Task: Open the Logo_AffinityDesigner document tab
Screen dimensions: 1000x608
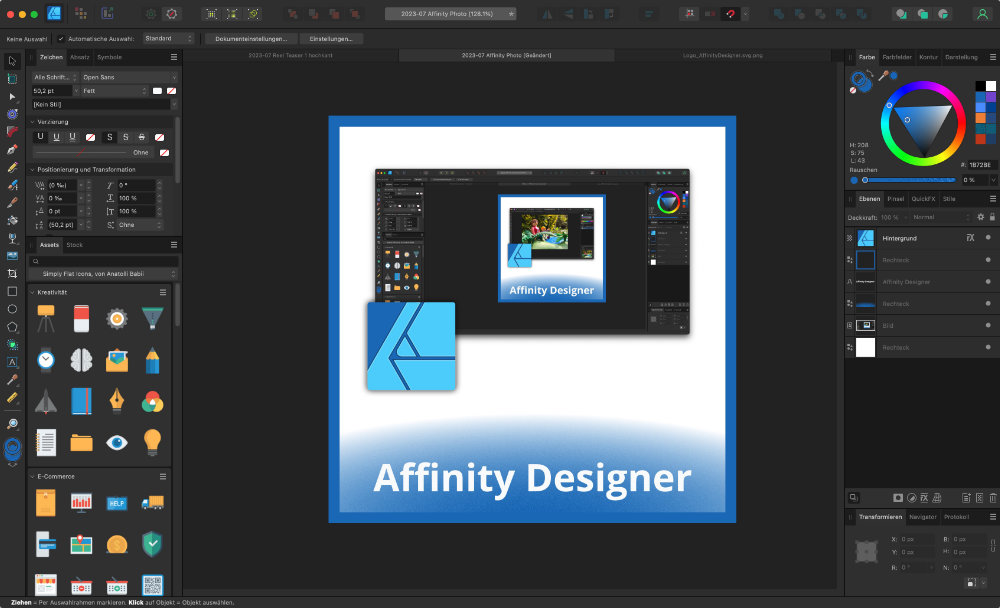Action: 723,56
